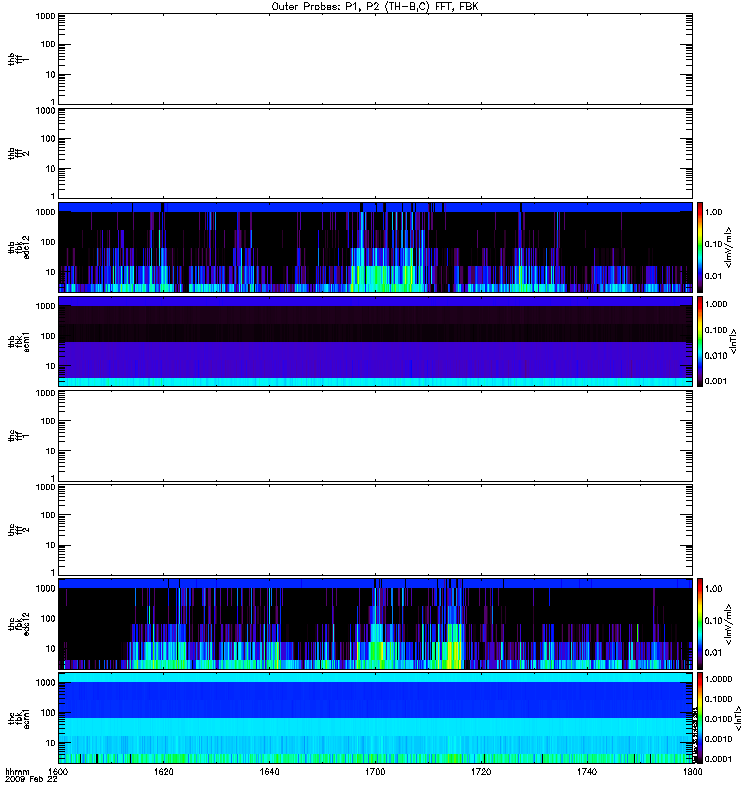Click the 1640 time axis label
Screen dimensions: 750x800
(x=269, y=772)
